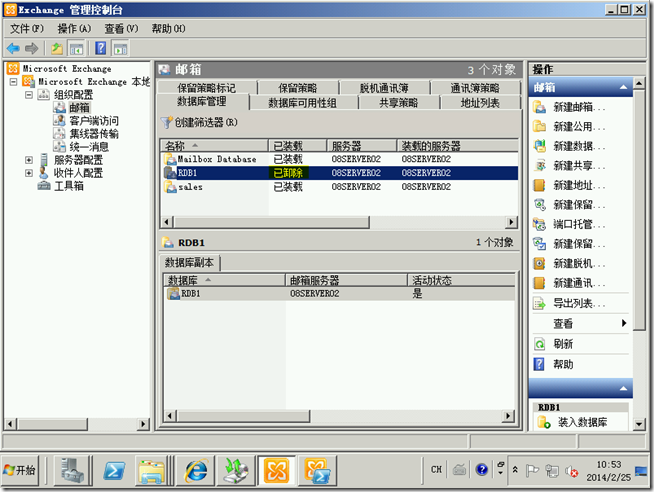Expand the 服务器配置 tree node
654x492 pixels.
pyautogui.click(x=29, y=160)
